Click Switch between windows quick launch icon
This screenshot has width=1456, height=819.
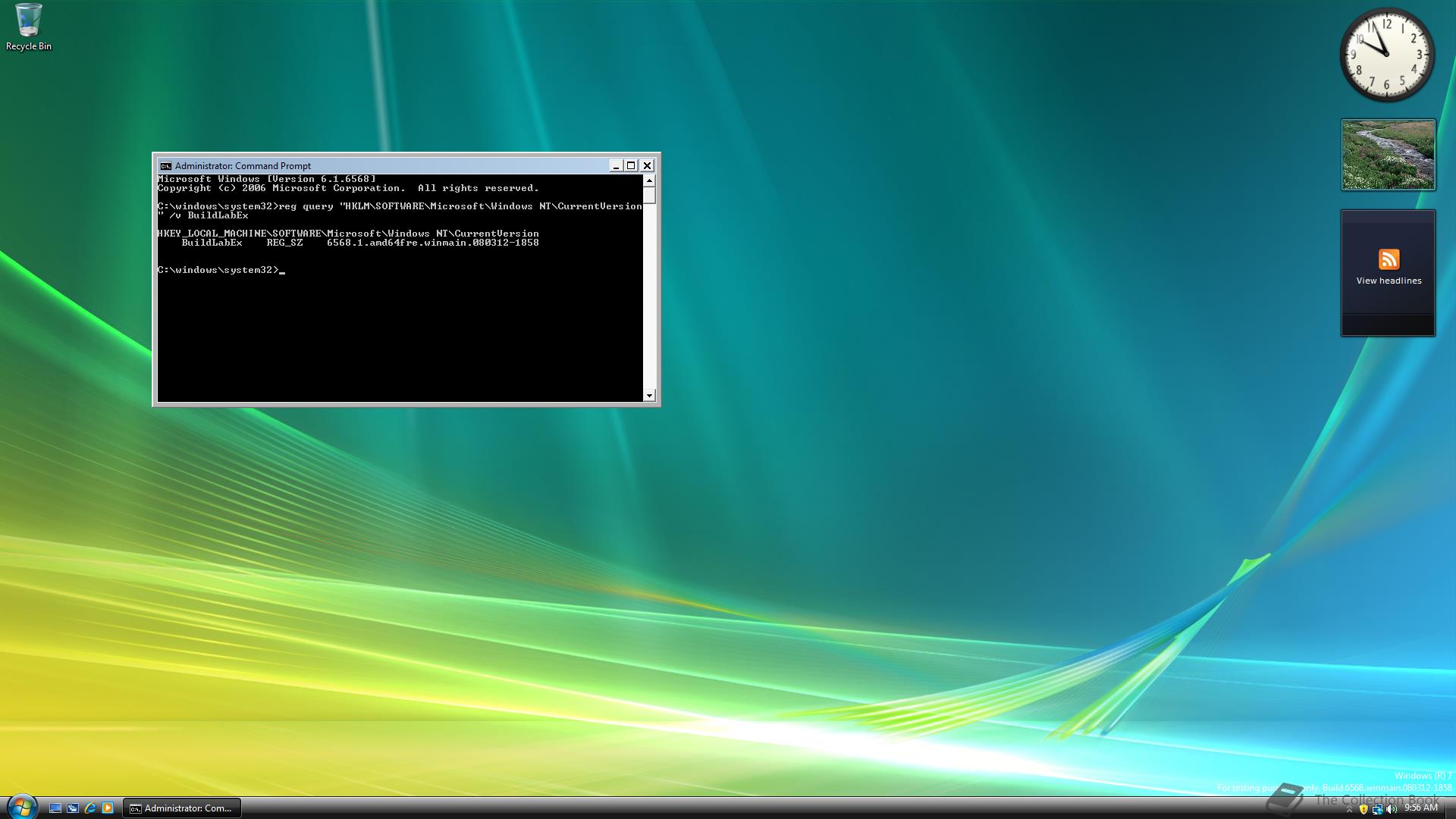(73, 808)
